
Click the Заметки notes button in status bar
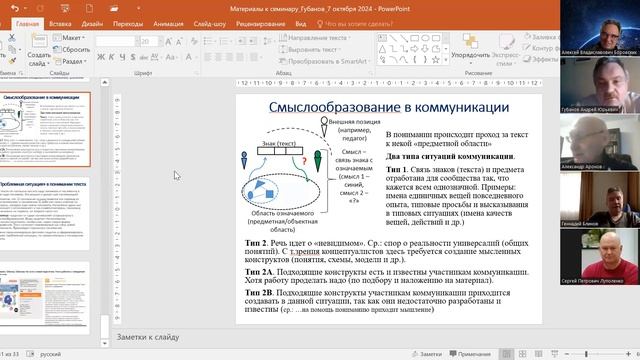pyautogui.click(x=427, y=354)
